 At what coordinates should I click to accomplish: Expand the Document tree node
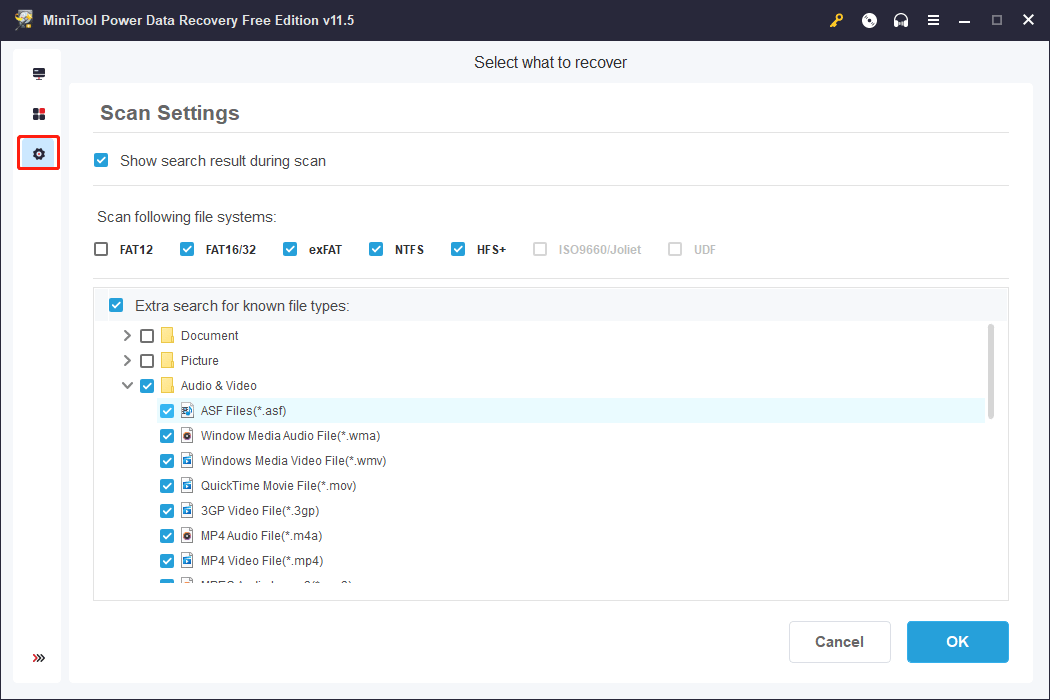[127, 336]
